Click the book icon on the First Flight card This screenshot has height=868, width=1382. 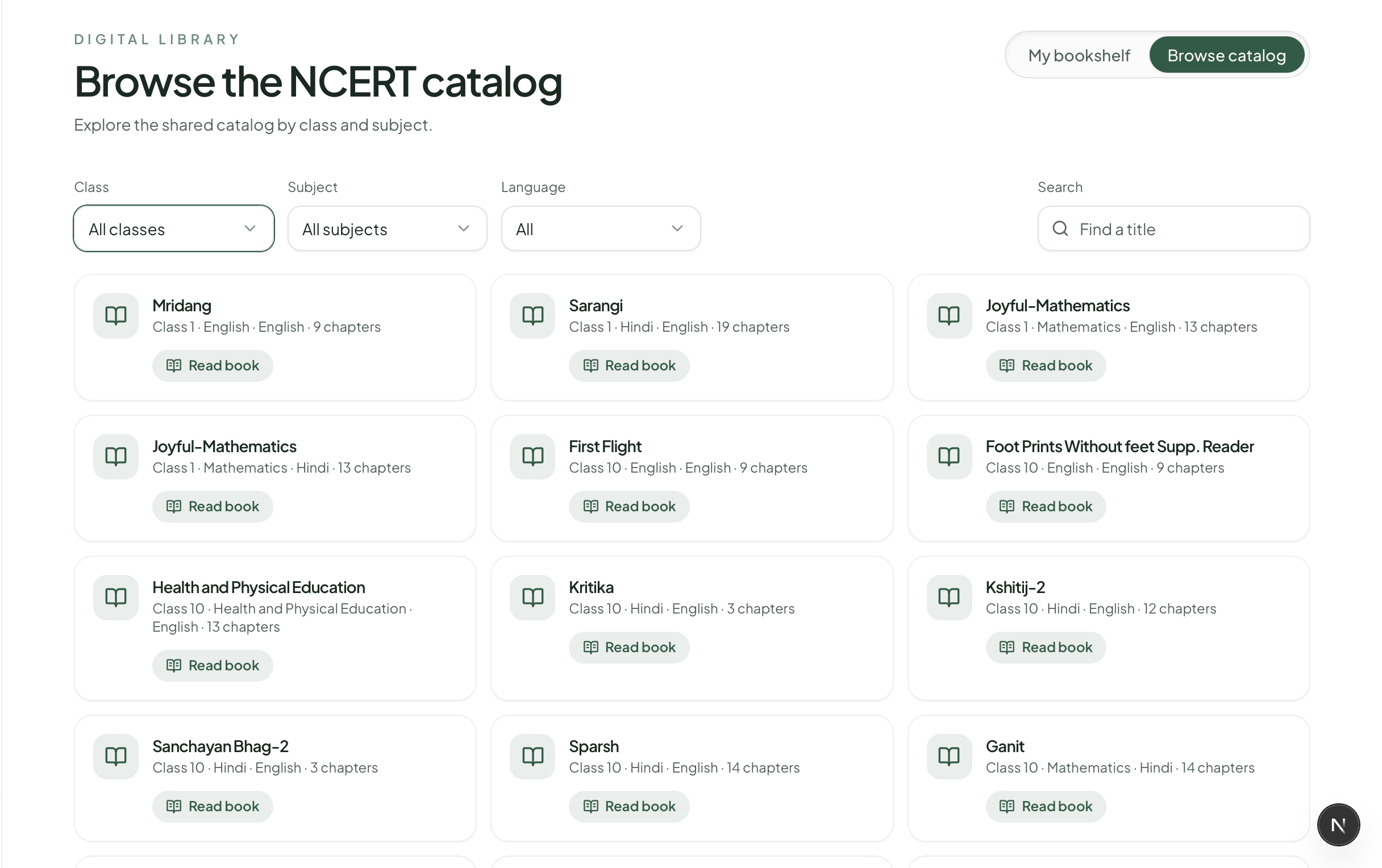point(532,457)
